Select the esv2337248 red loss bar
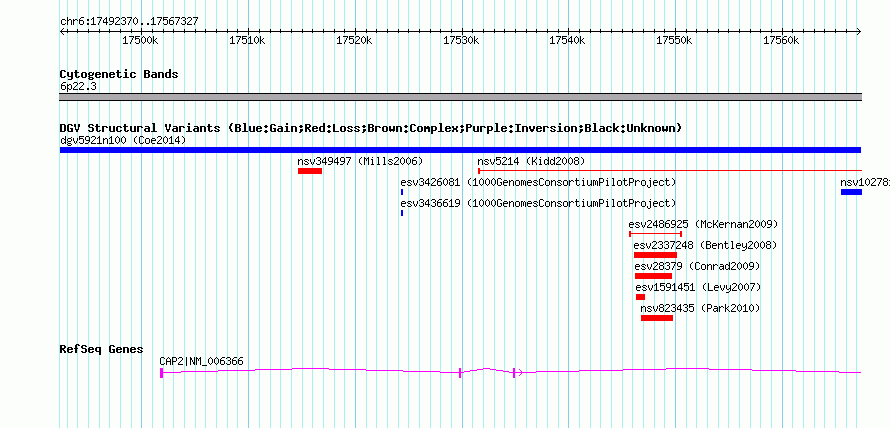890x428 pixels. point(656,255)
